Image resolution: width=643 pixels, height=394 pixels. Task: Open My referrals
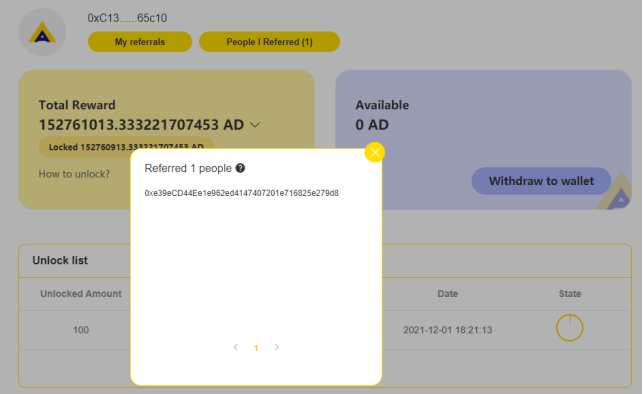click(x=140, y=42)
